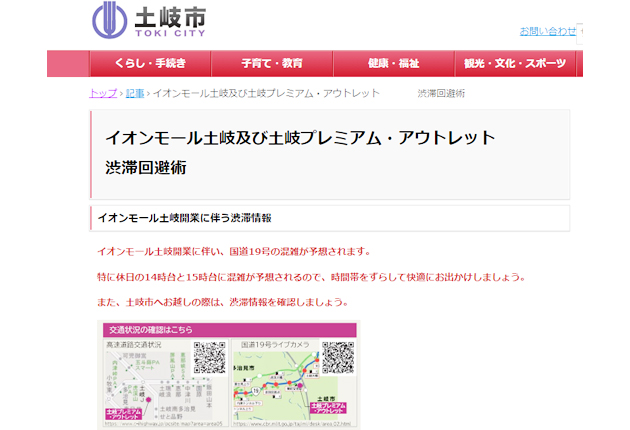
Task: Click the red text about 休日の14時台と15時台
Action: [311, 277]
